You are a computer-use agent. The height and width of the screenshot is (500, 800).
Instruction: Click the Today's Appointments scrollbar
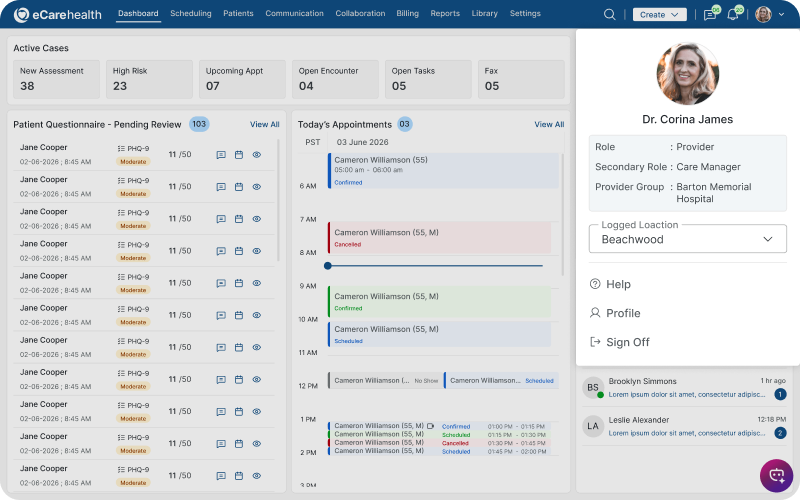click(x=562, y=214)
